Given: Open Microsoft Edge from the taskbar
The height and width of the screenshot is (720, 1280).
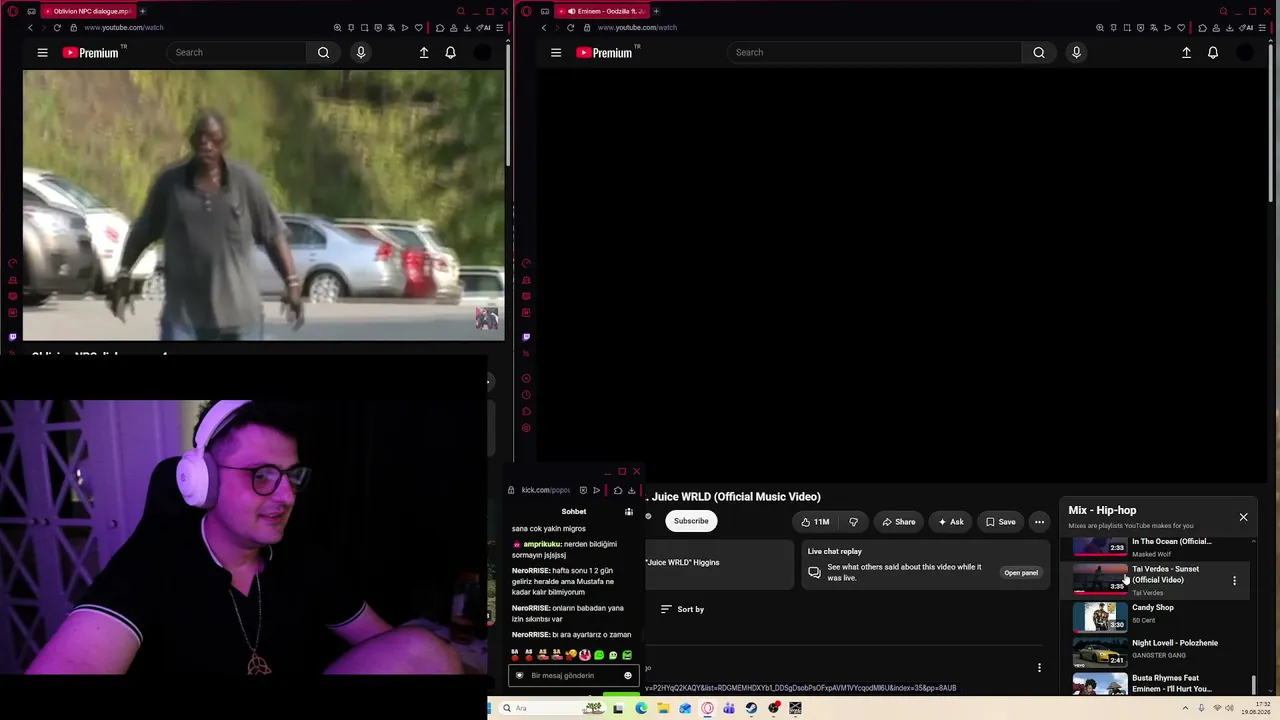Looking at the screenshot, I should (641, 708).
